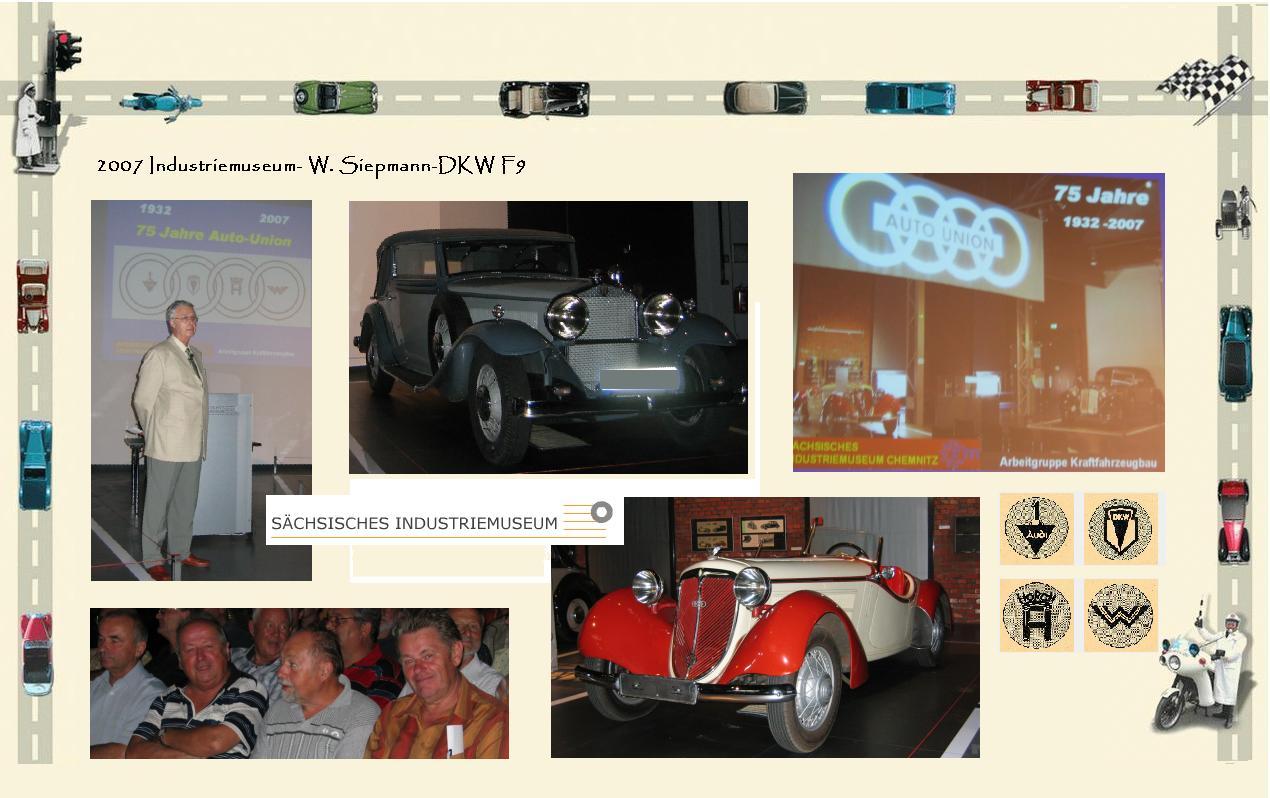Screen dimensions: 1270x798
Task: Open the photo of the speaker in beige jacket
Action: [201, 390]
